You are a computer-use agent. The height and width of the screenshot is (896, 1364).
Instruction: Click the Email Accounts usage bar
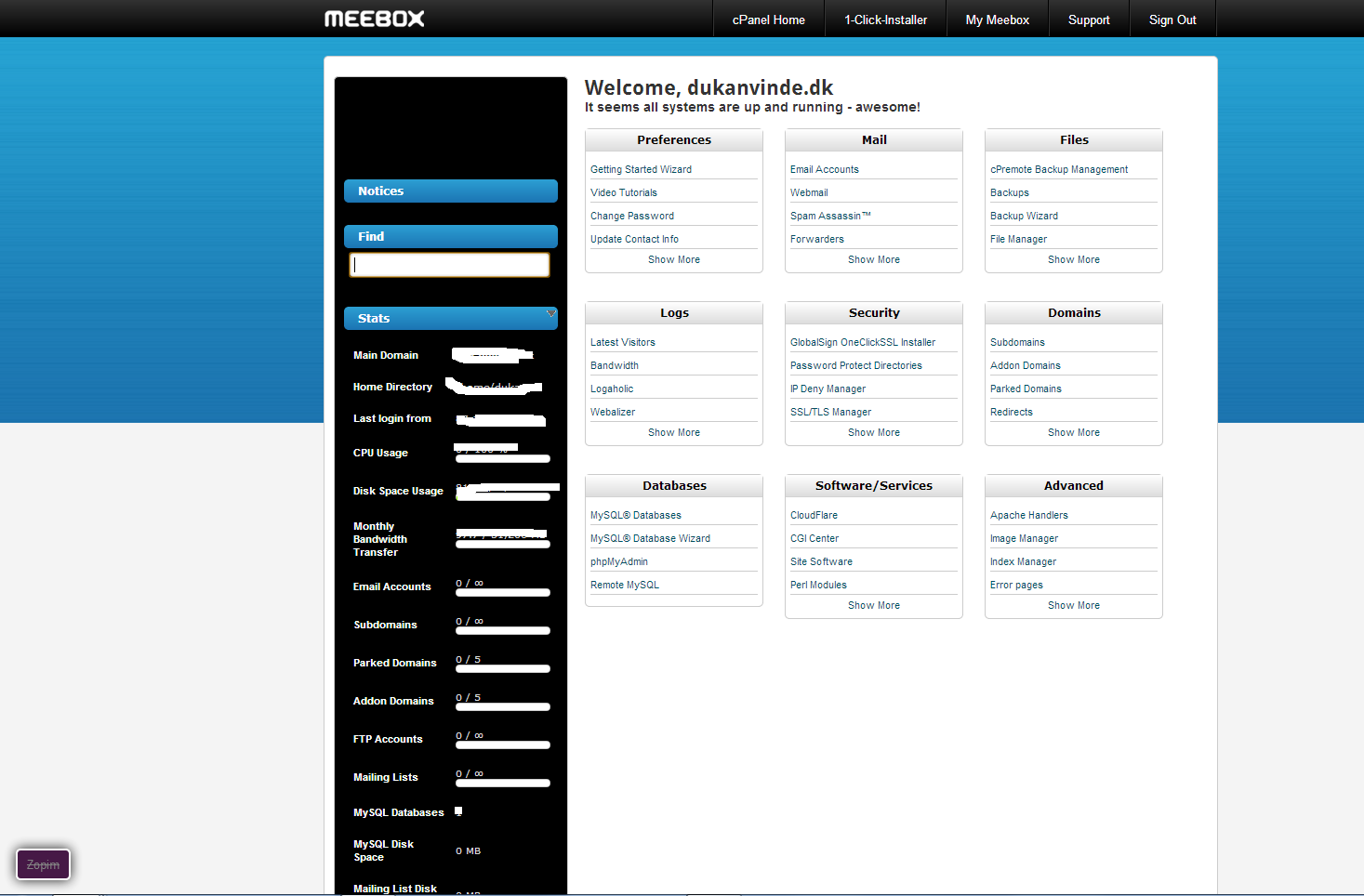coord(502,592)
